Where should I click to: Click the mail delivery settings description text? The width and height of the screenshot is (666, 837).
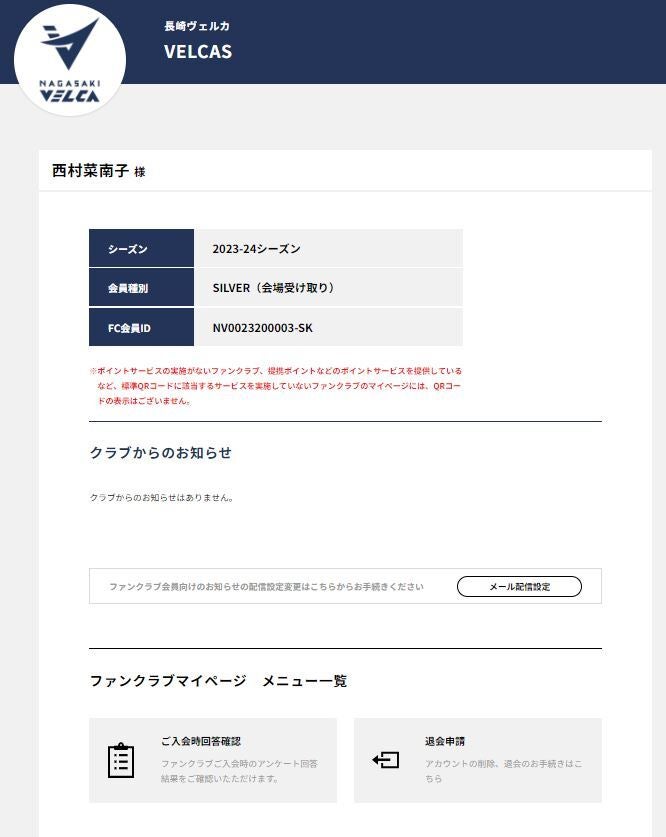266,587
